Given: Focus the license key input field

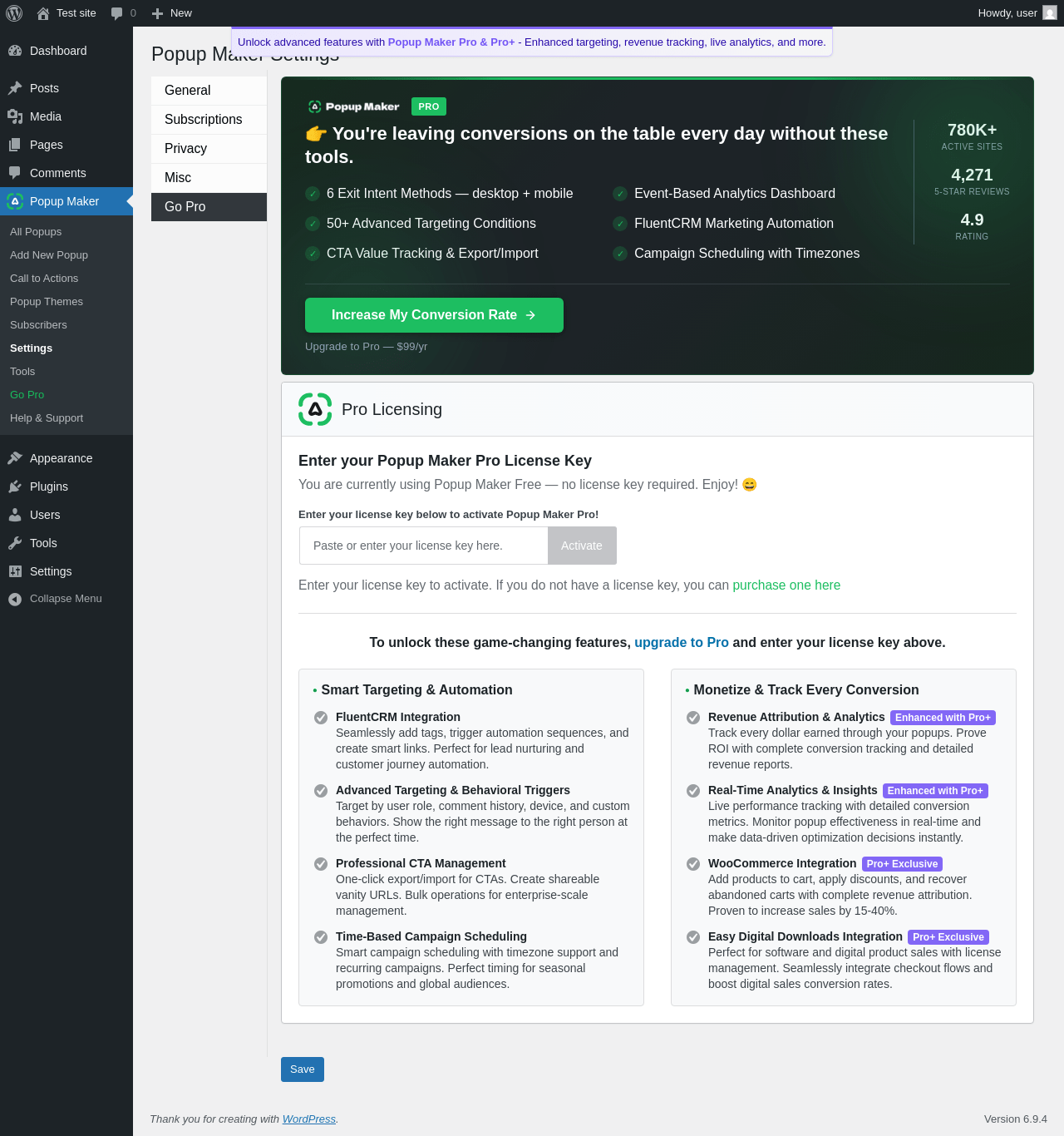Looking at the screenshot, I should tap(424, 546).
